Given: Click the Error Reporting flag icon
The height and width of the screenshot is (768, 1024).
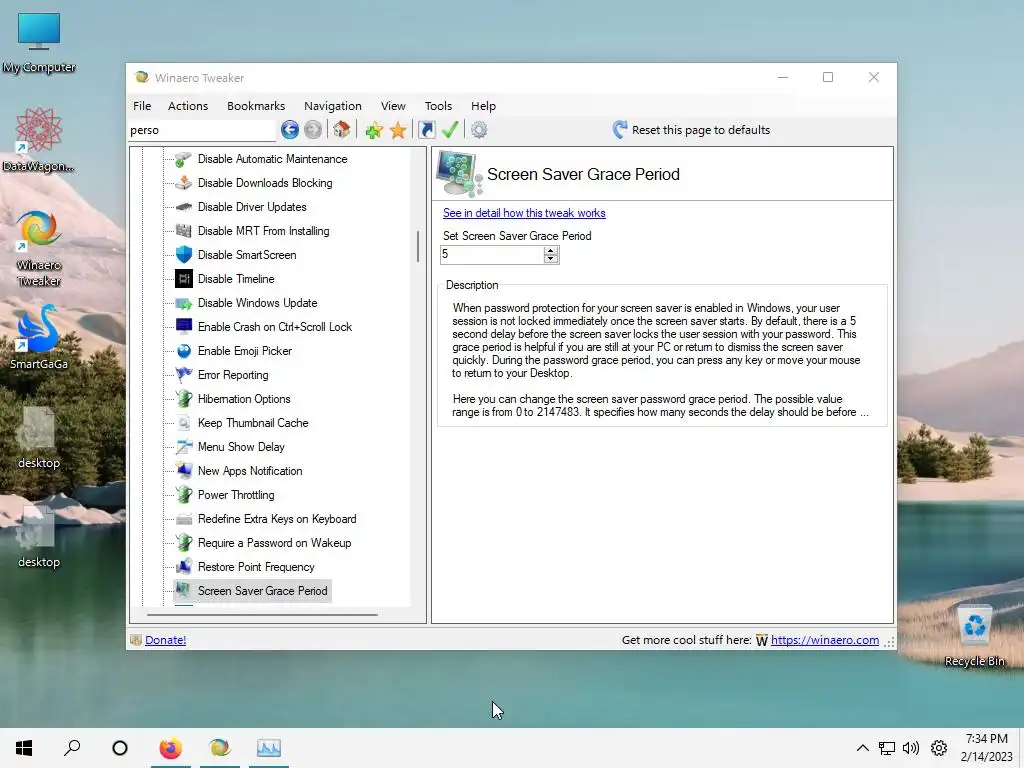Looking at the screenshot, I should click(x=184, y=375).
